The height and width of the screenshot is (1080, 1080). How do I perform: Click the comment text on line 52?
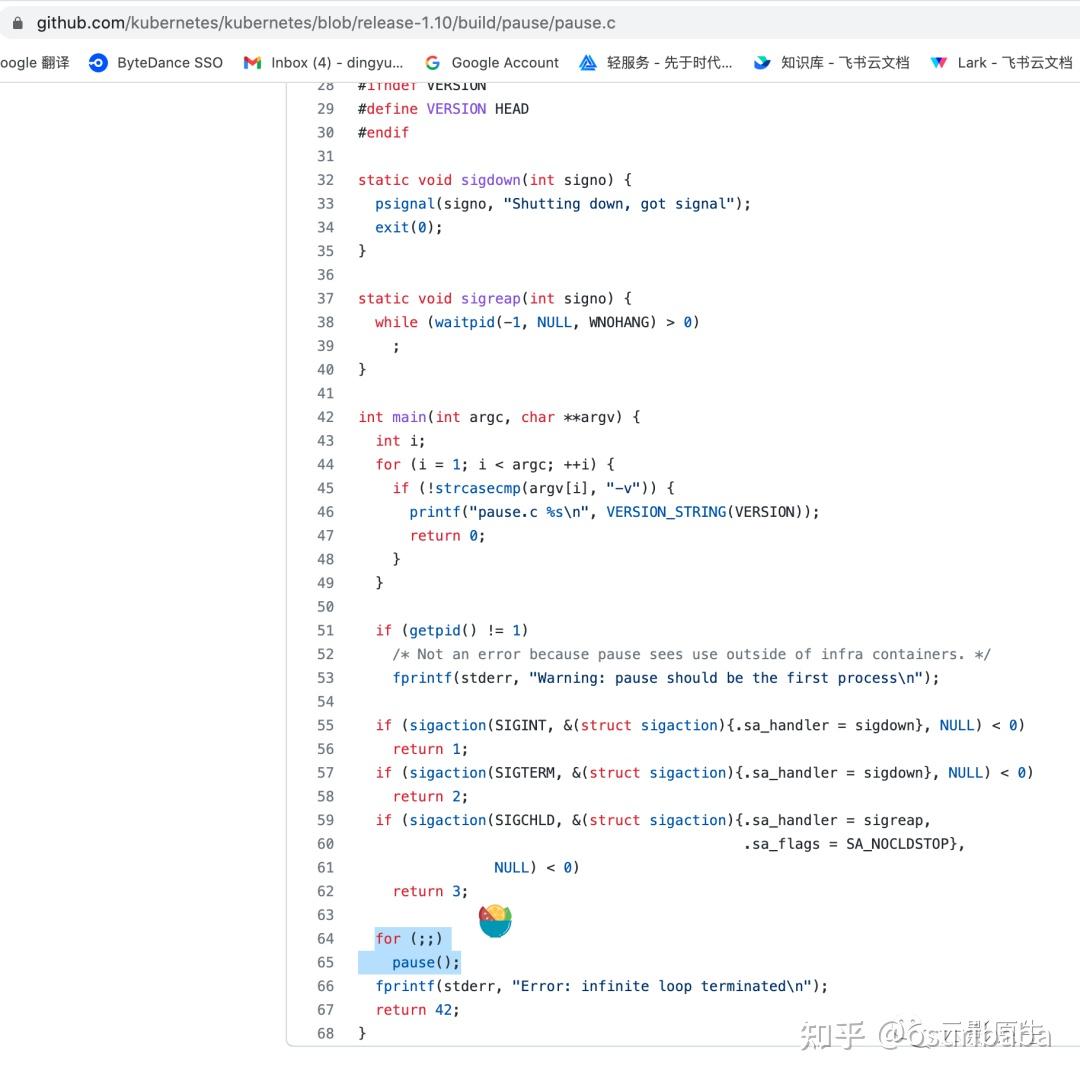pyautogui.click(x=692, y=654)
